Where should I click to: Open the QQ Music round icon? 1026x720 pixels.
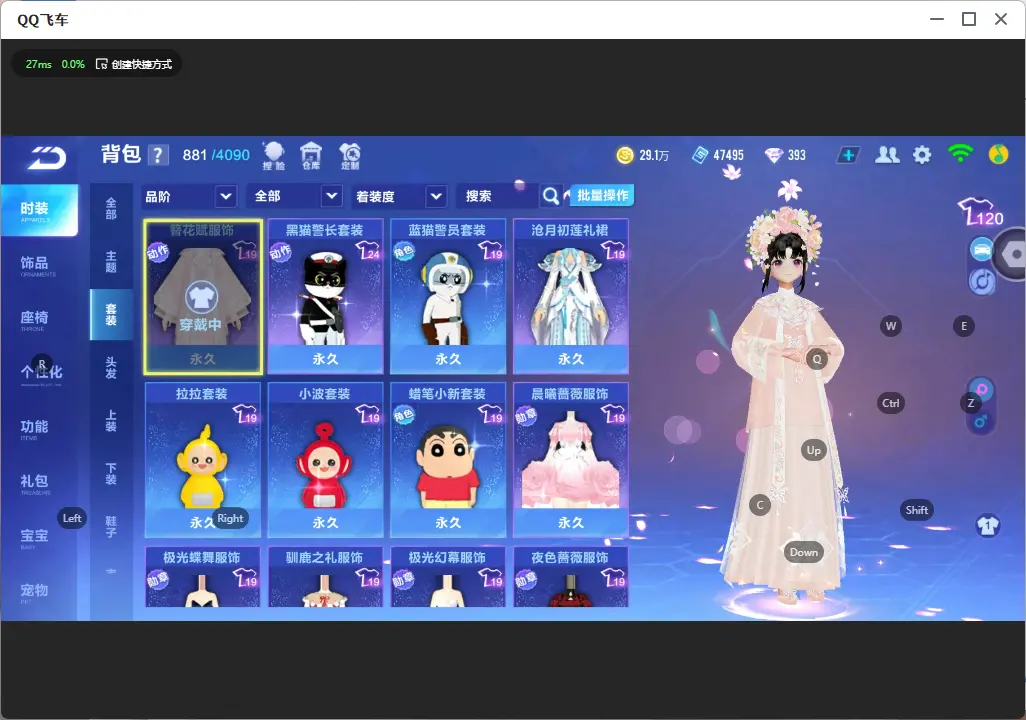[x=998, y=154]
